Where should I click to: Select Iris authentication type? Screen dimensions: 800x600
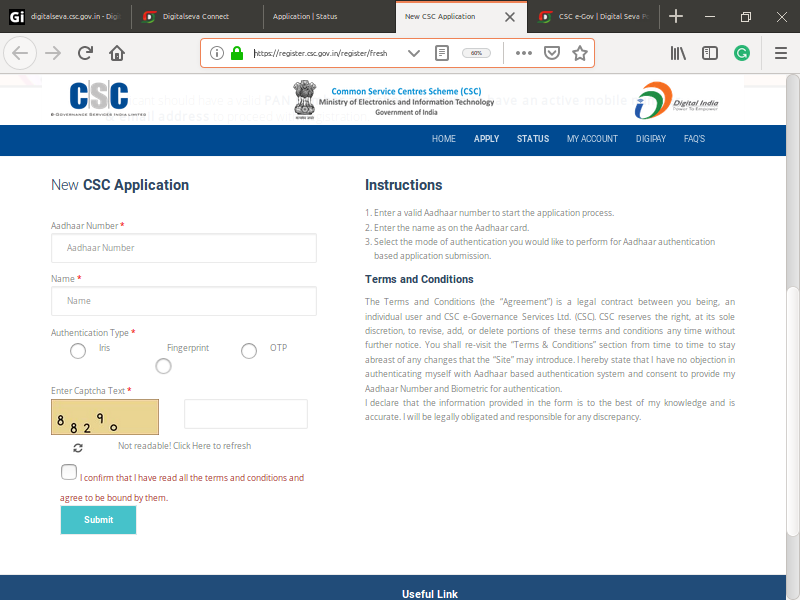(x=78, y=351)
